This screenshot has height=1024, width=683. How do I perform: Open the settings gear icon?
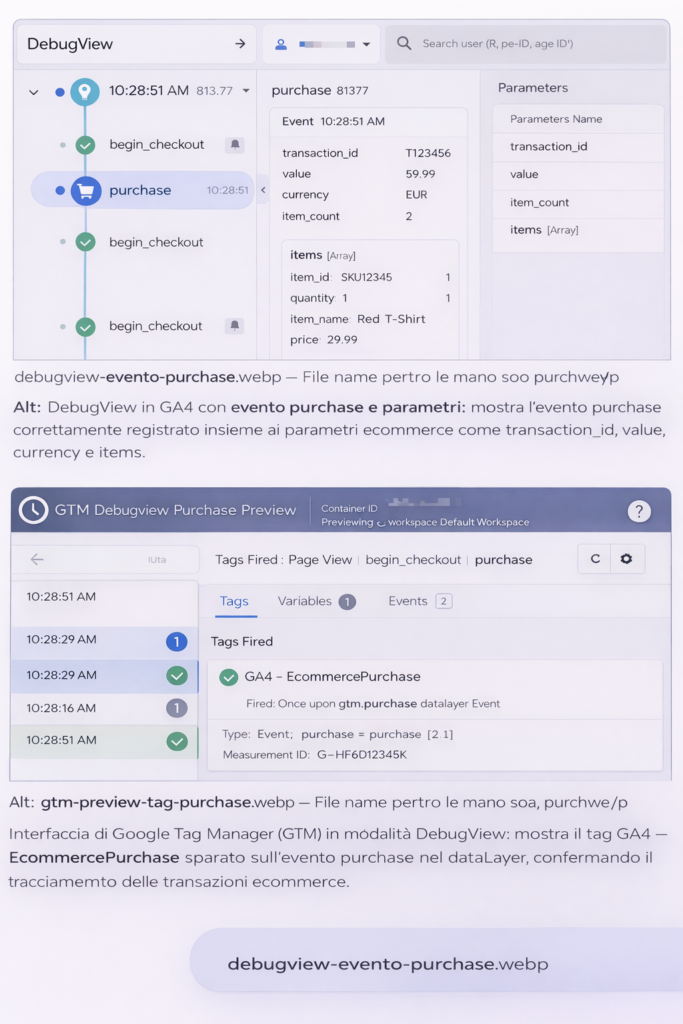(626, 559)
